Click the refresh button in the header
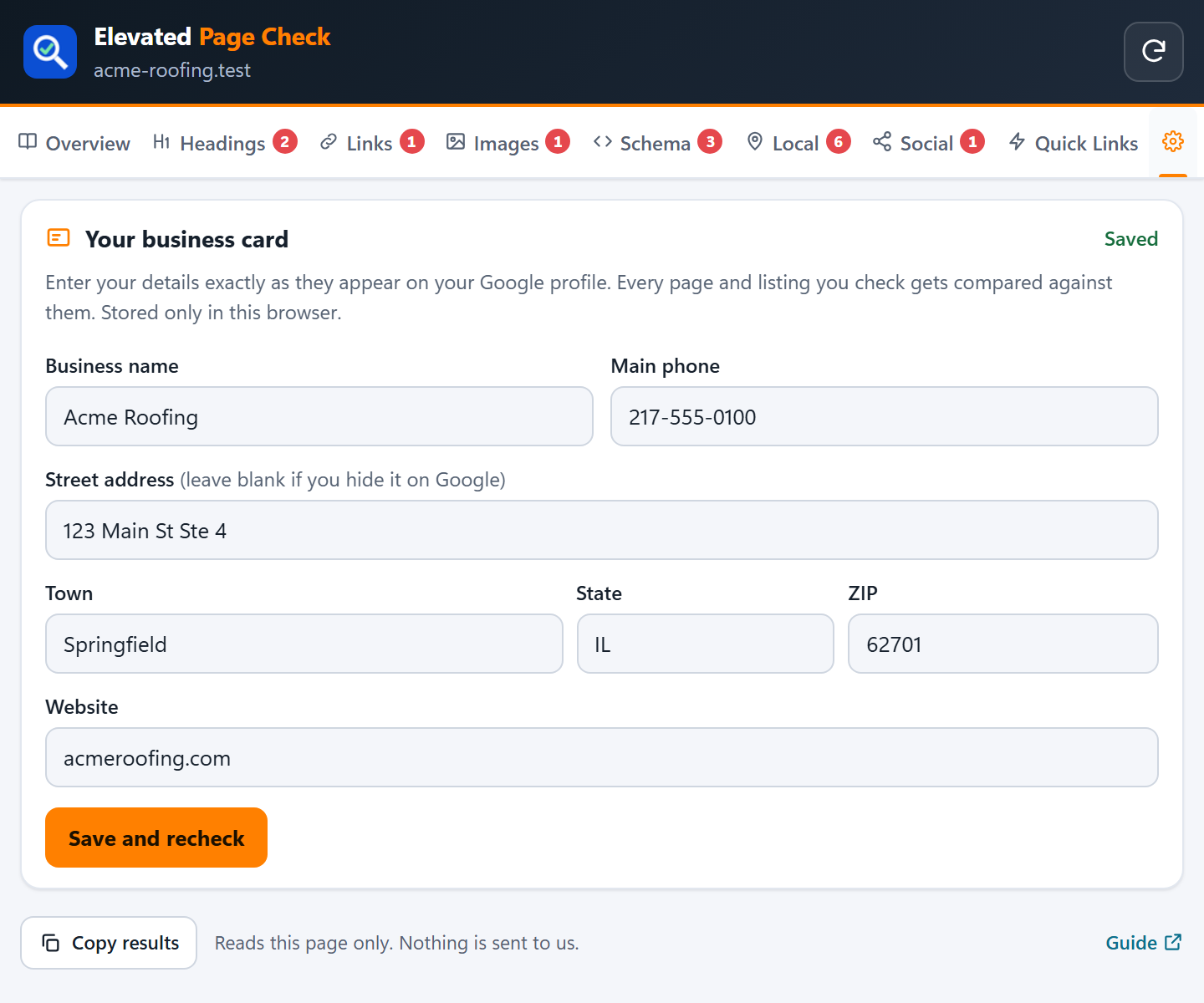The height and width of the screenshot is (1003, 1204). point(1153,52)
